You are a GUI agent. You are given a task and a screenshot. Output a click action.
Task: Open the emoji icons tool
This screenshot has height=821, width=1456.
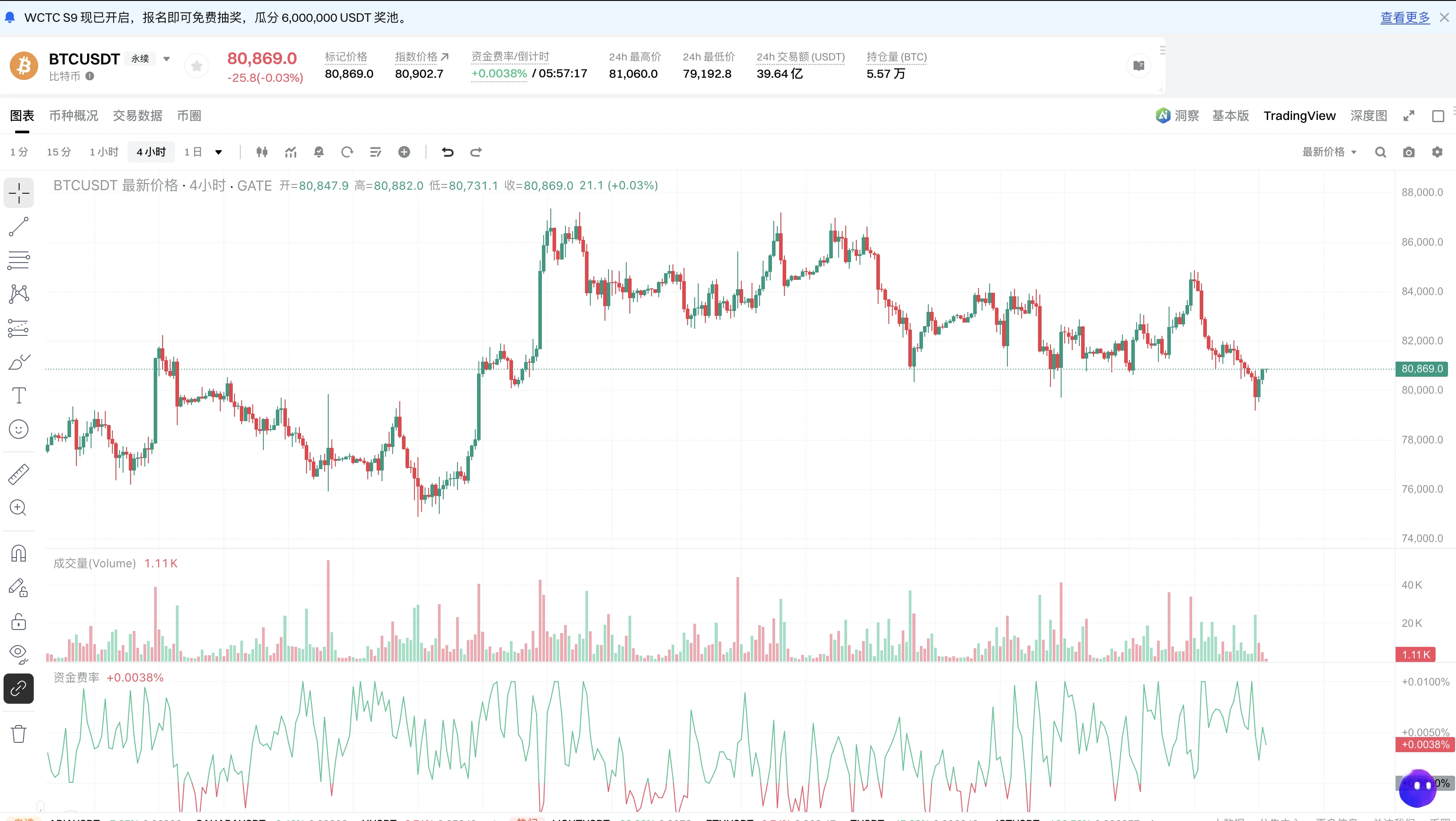point(19,429)
